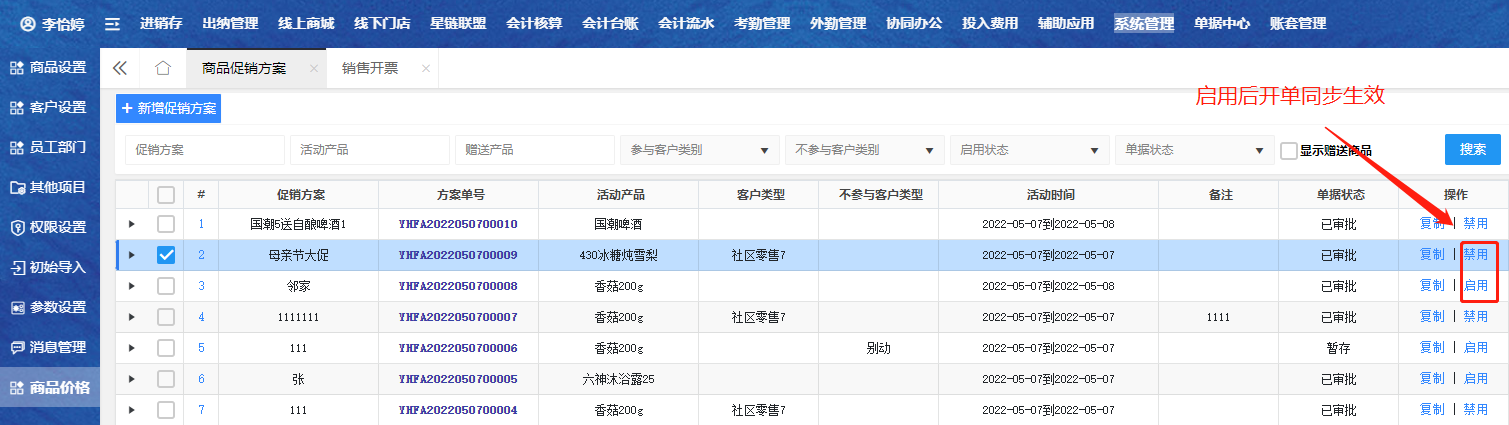Image resolution: width=1509 pixels, height=425 pixels.
Task: Enable the 显示赠送商品 checkbox
Action: (1289, 150)
